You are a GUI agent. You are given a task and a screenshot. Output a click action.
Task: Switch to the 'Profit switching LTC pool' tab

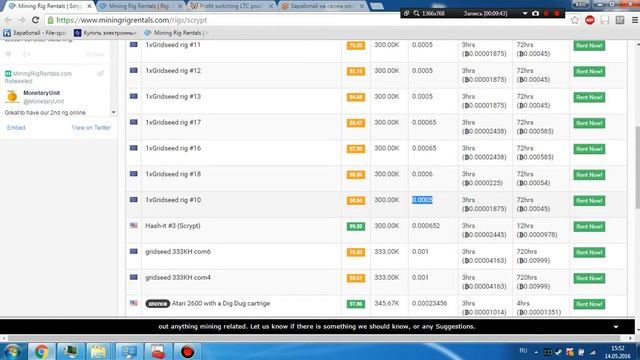click(x=231, y=6)
